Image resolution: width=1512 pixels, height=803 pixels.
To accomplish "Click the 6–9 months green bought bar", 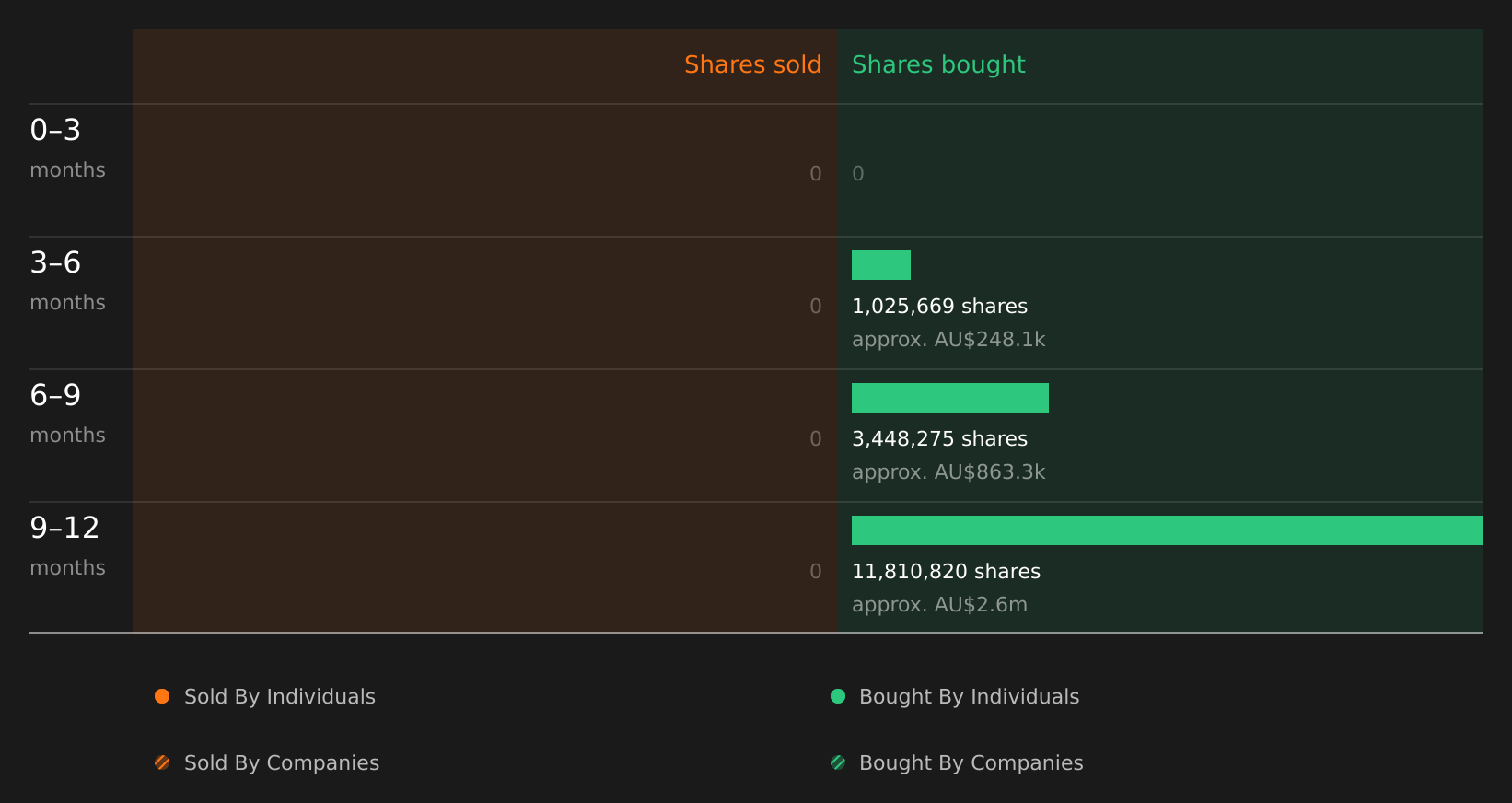I will coord(950,398).
